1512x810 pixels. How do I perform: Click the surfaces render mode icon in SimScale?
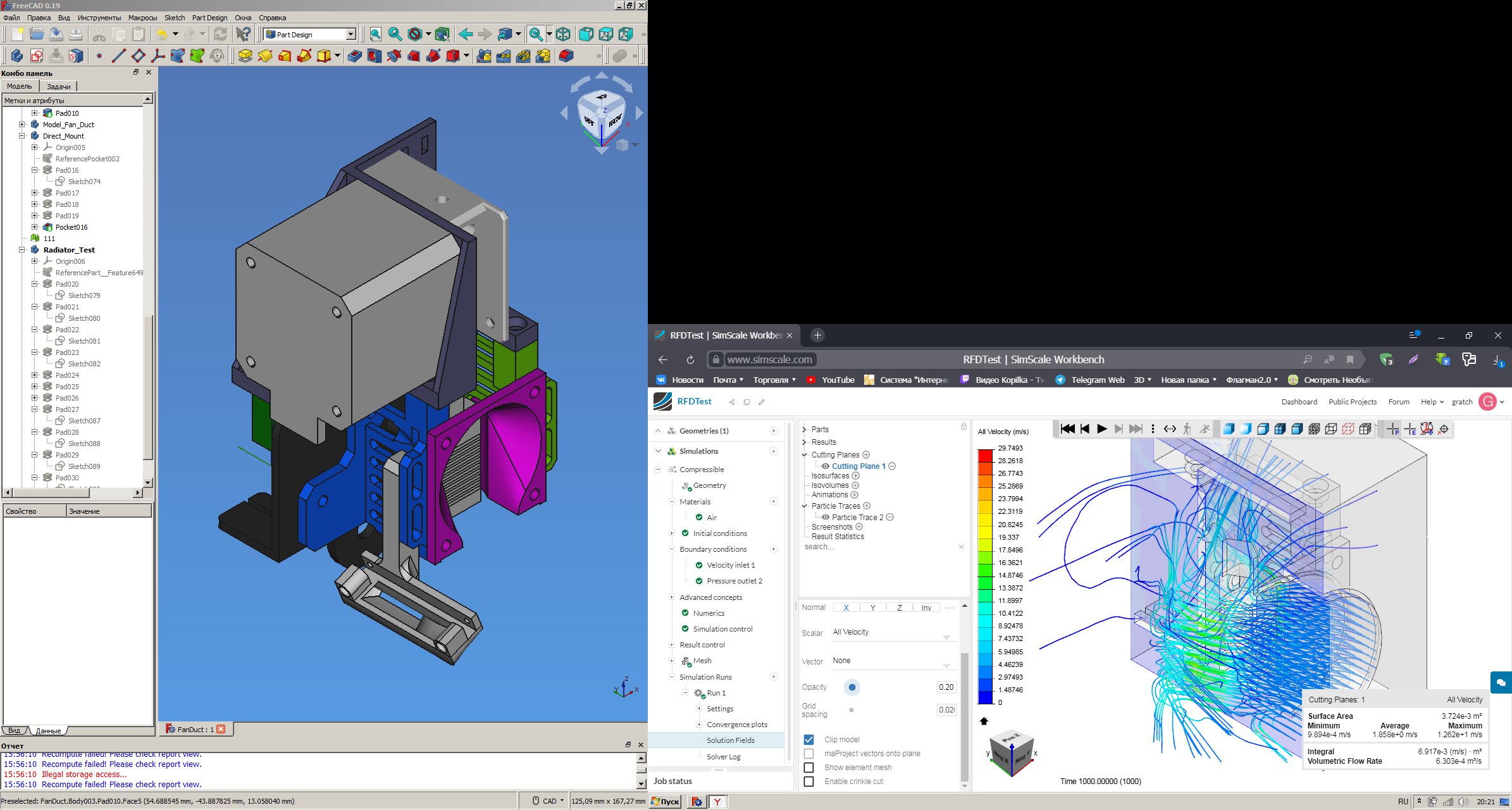pyautogui.click(x=1229, y=429)
